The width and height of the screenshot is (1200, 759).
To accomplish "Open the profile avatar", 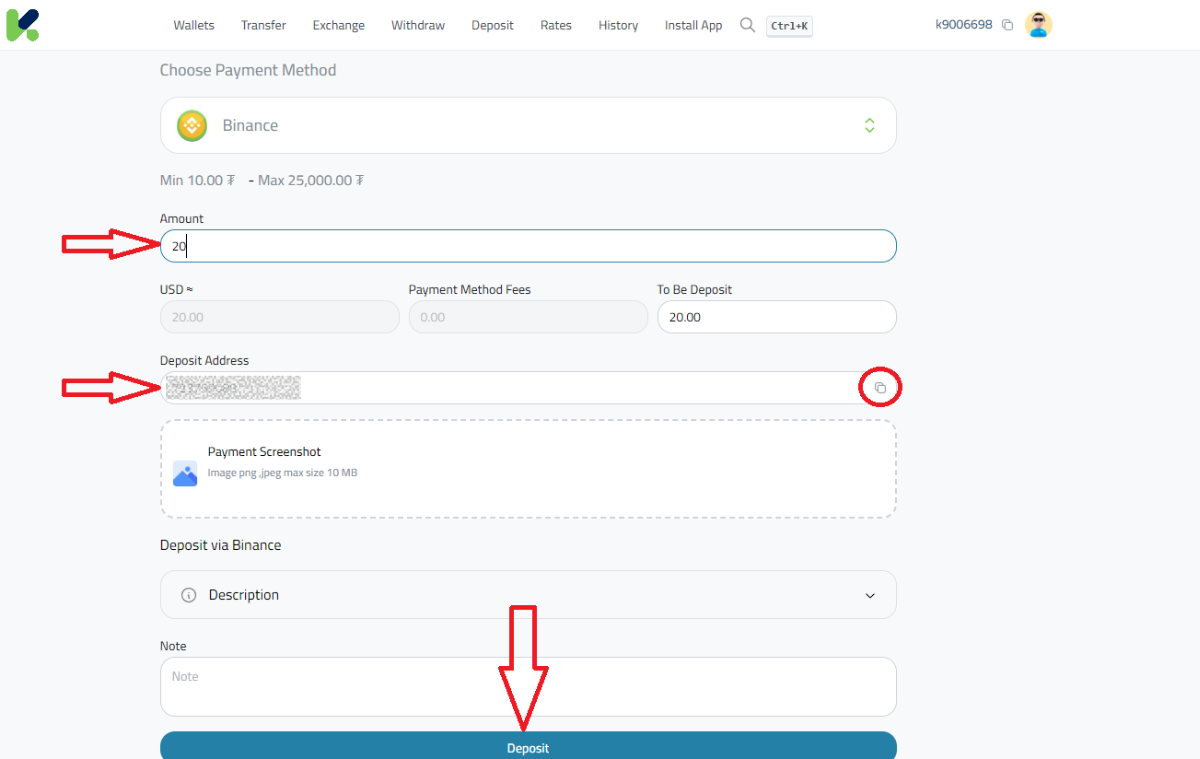I will tap(1038, 24).
